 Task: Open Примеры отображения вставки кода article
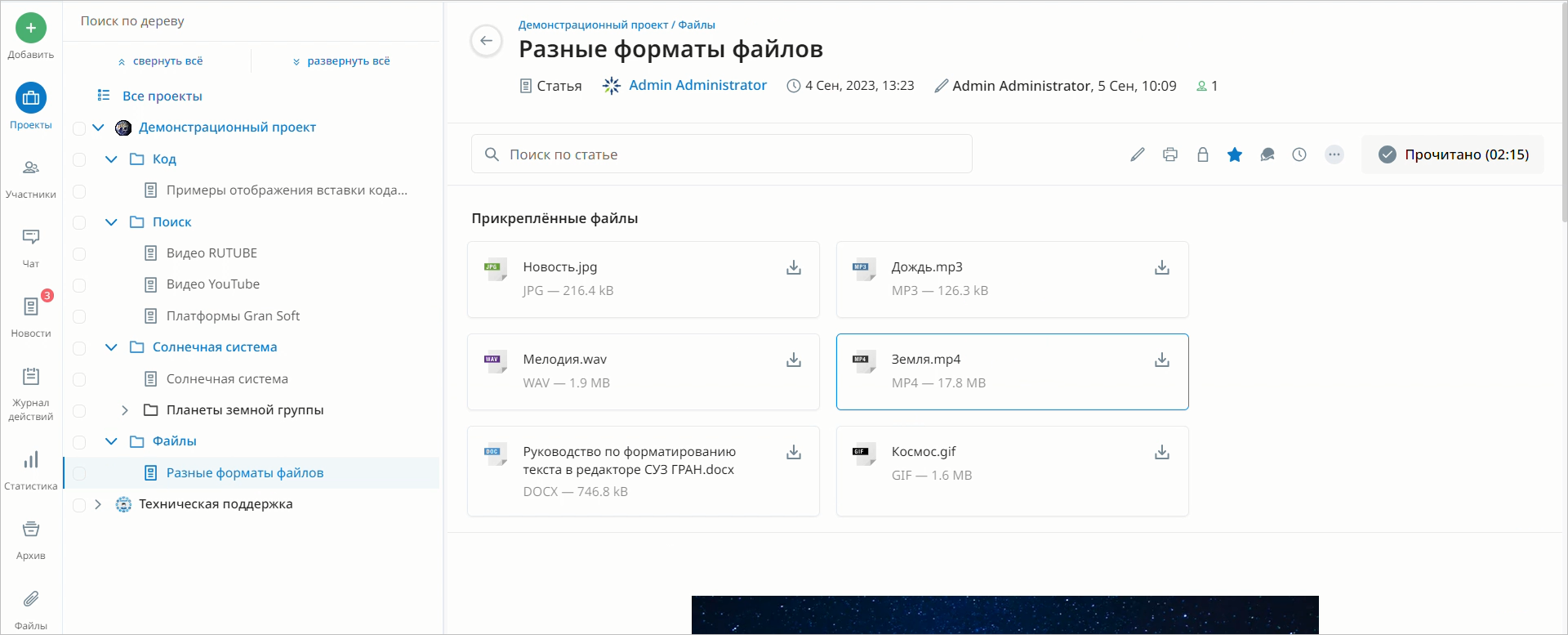(287, 190)
